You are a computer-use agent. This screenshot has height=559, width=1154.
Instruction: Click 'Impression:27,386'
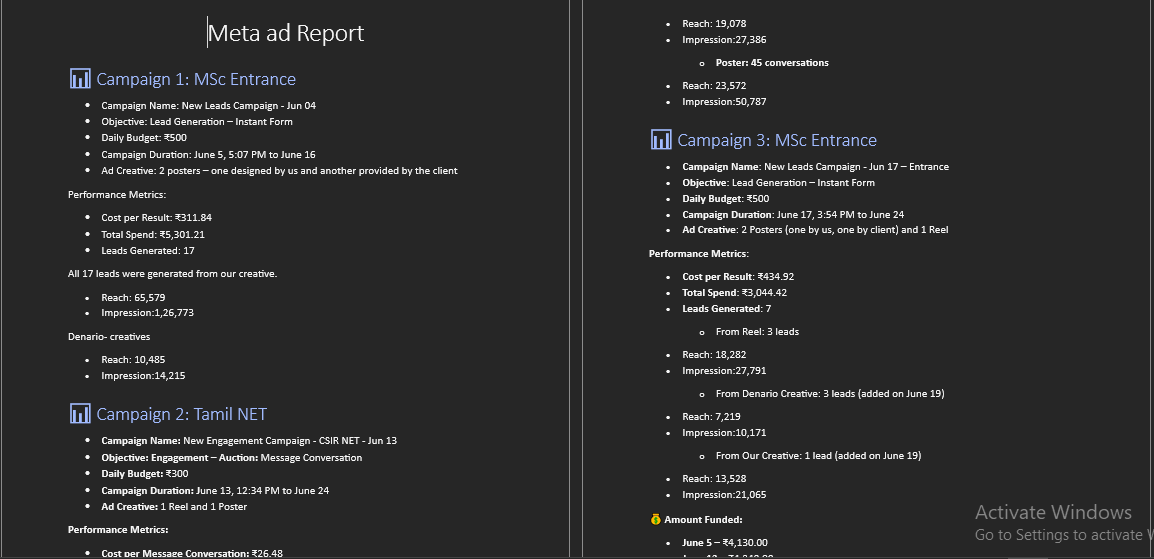723,40
